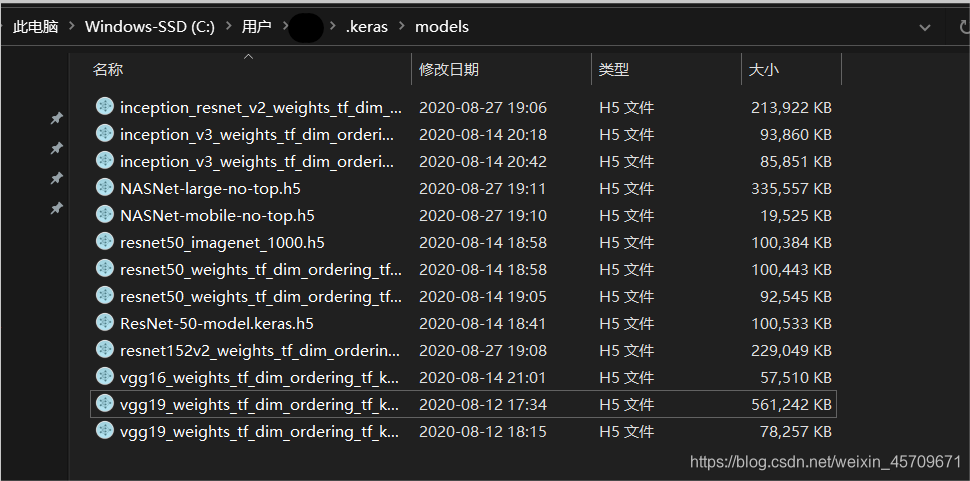Select the NASNet-large-no-top.h5 file icon
Image resolution: width=970 pixels, height=481 pixels.
pyautogui.click(x=105, y=187)
